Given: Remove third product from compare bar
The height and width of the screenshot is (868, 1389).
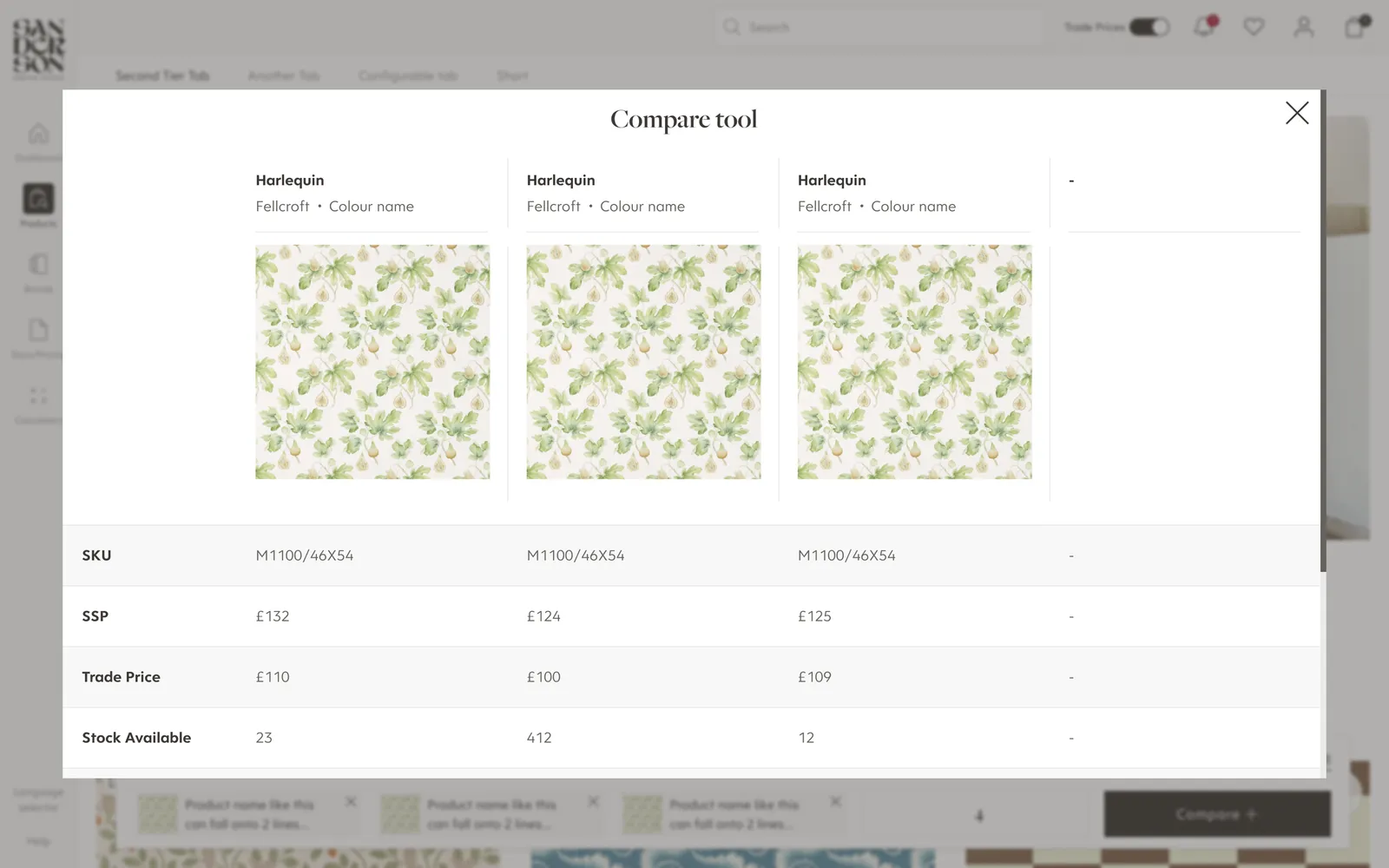Looking at the screenshot, I should [x=835, y=801].
